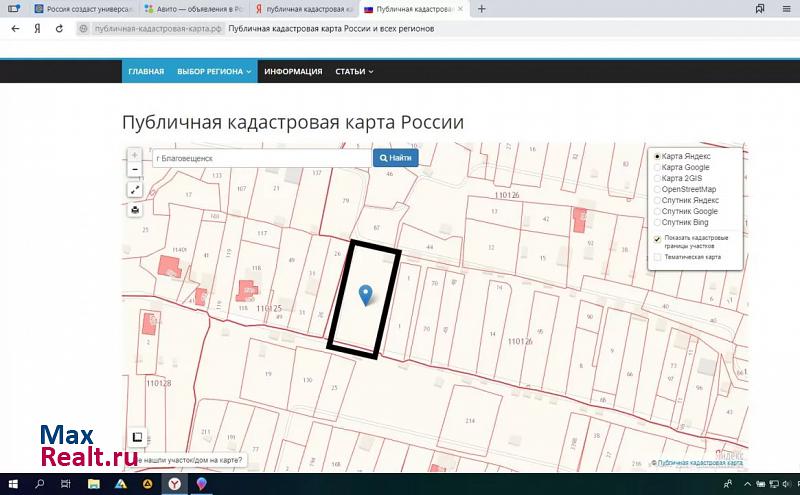The image size is (800, 495).
Task: Open the Информация menu item
Action: tap(293, 72)
